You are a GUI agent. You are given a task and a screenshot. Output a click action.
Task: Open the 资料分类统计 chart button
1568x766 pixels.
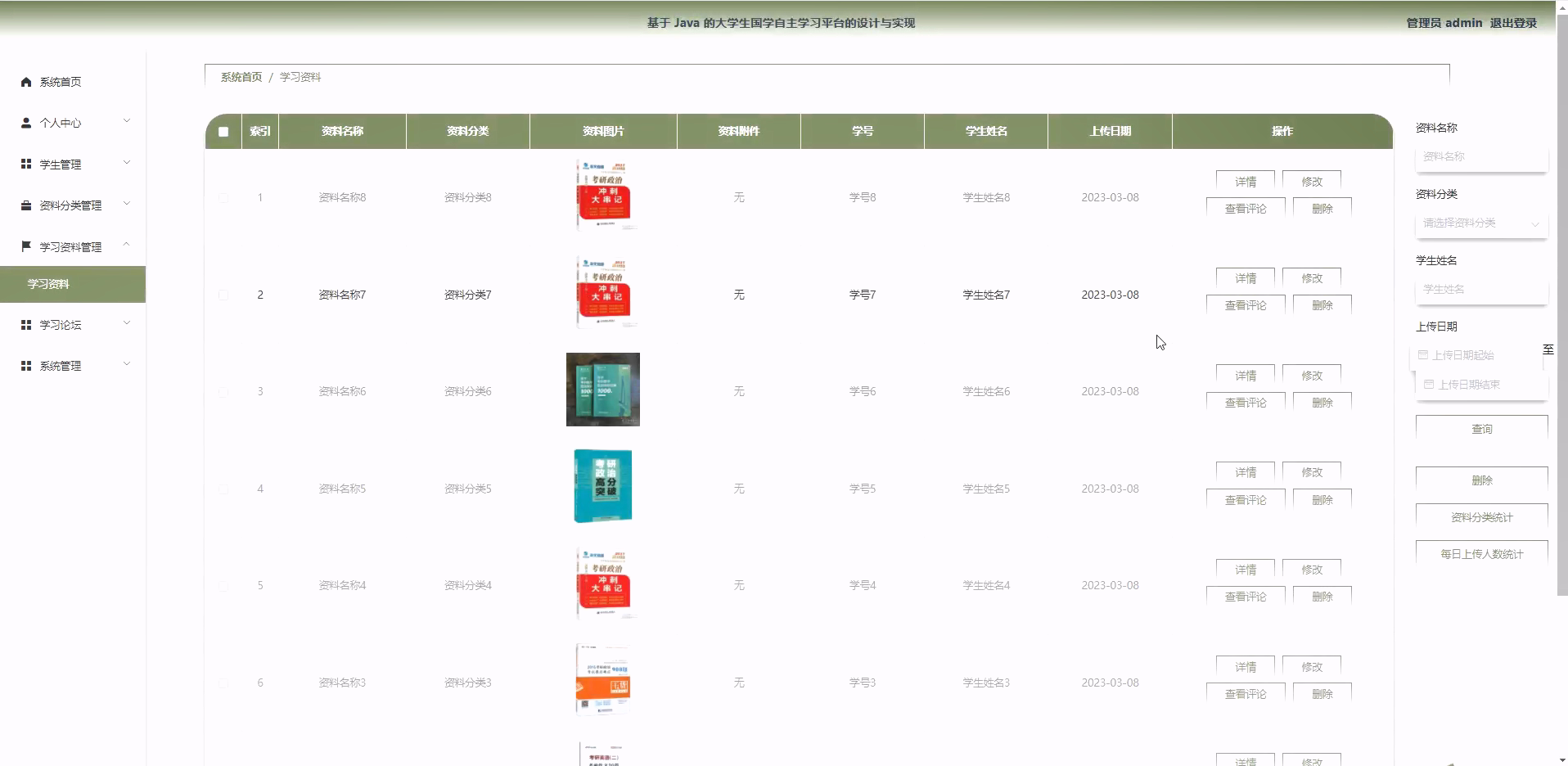(x=1481, y=517)
